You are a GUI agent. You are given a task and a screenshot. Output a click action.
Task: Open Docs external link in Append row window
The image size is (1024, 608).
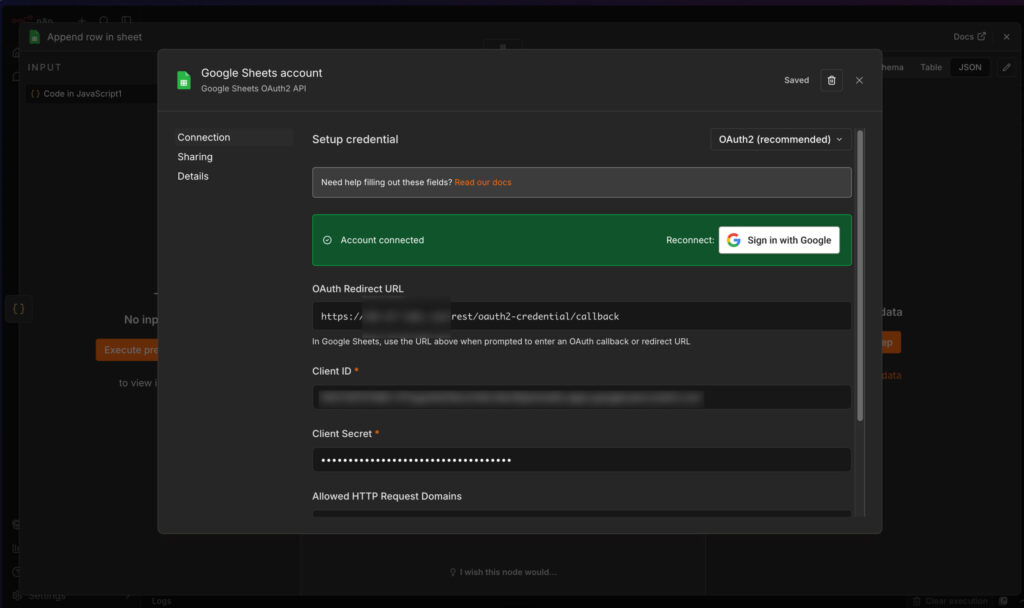(x=969, y=37)
